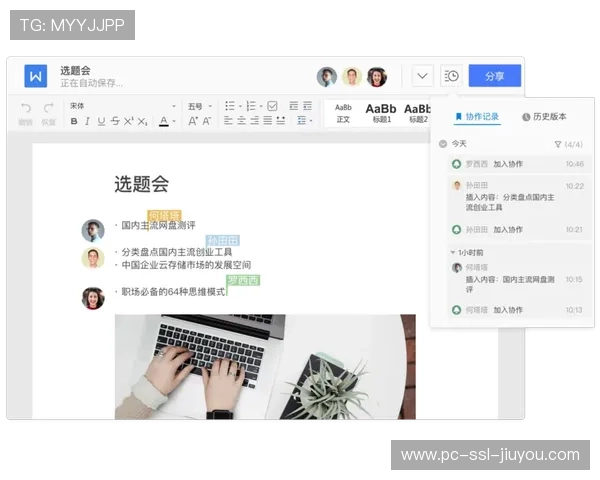Click the line 分类盘点国内主流创业工具
Image resolution: width=600 pixels, height=480 pixels.
click(x=177, y=252)
